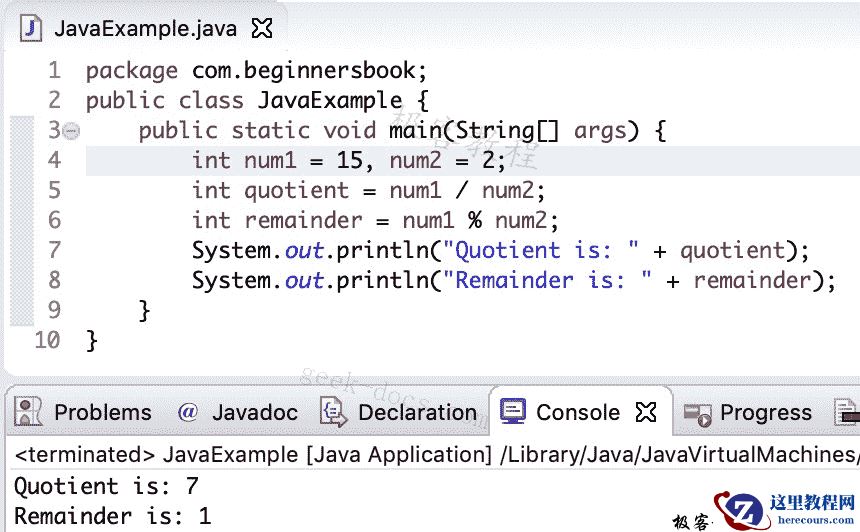
Task: Click line number 10 in gutter
Action: (47, 340)
